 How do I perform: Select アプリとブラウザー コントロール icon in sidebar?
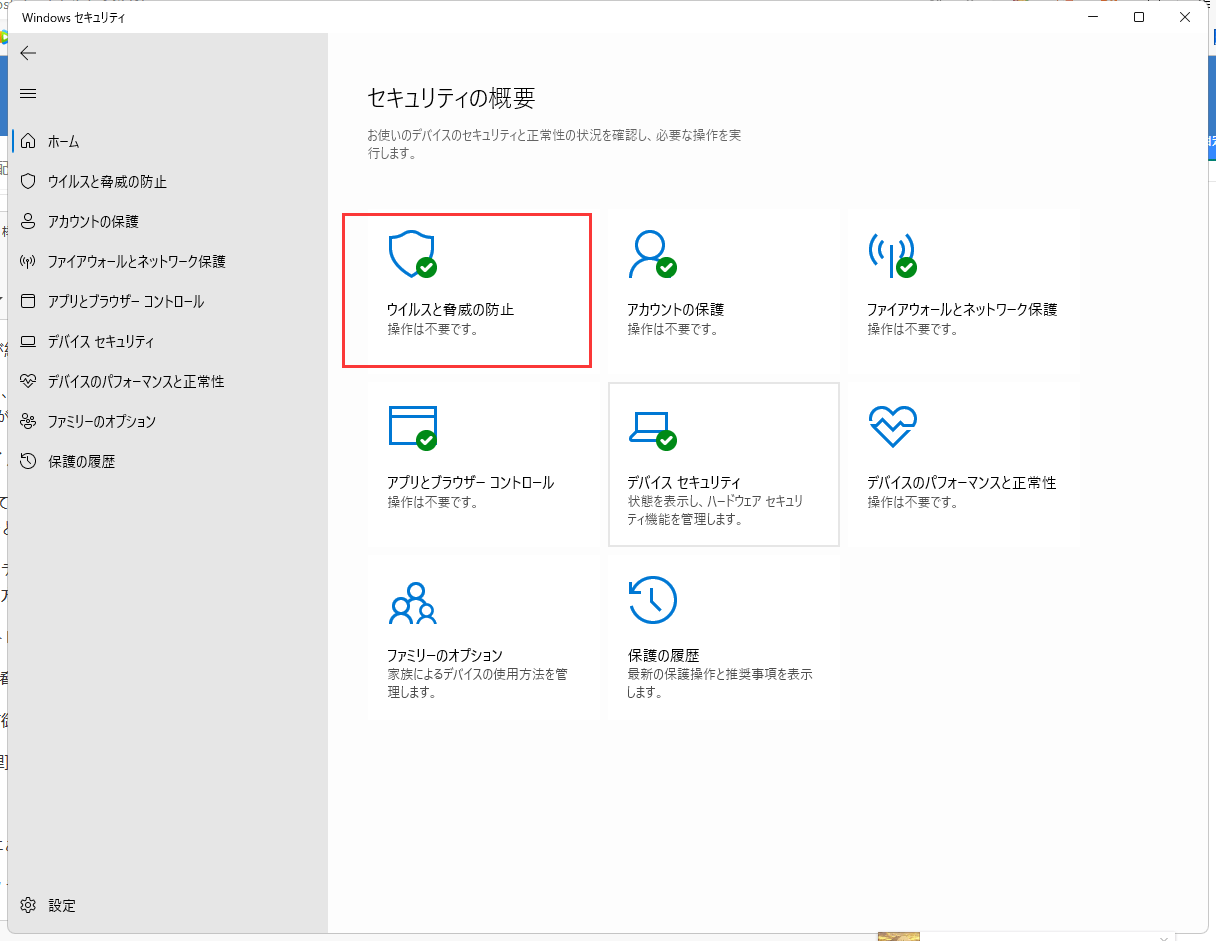pos(28,301)
